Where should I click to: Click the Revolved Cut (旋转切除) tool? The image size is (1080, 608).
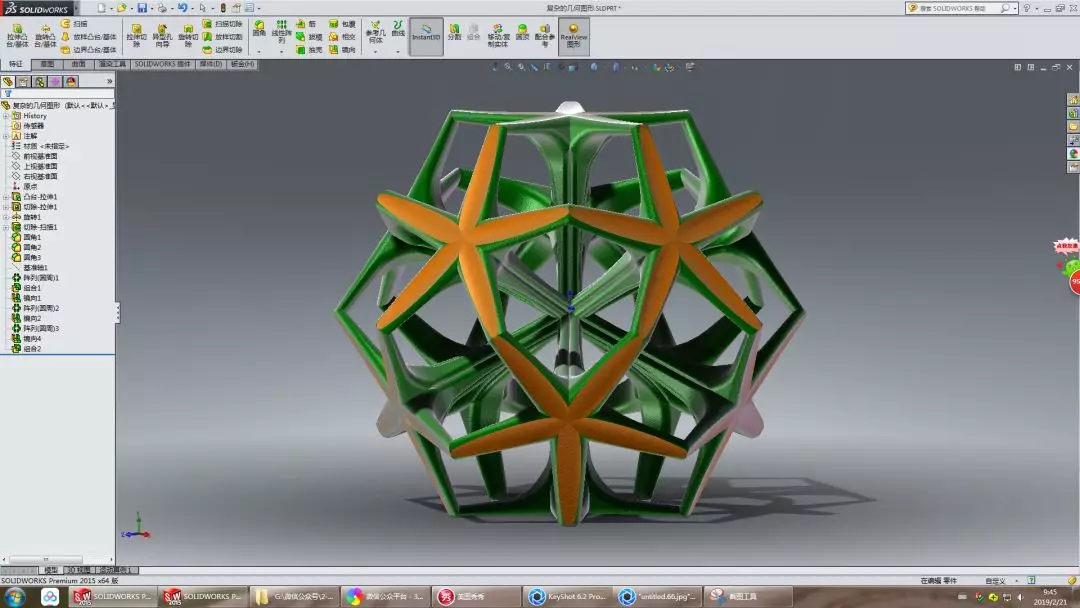click(x=188, y=36)
